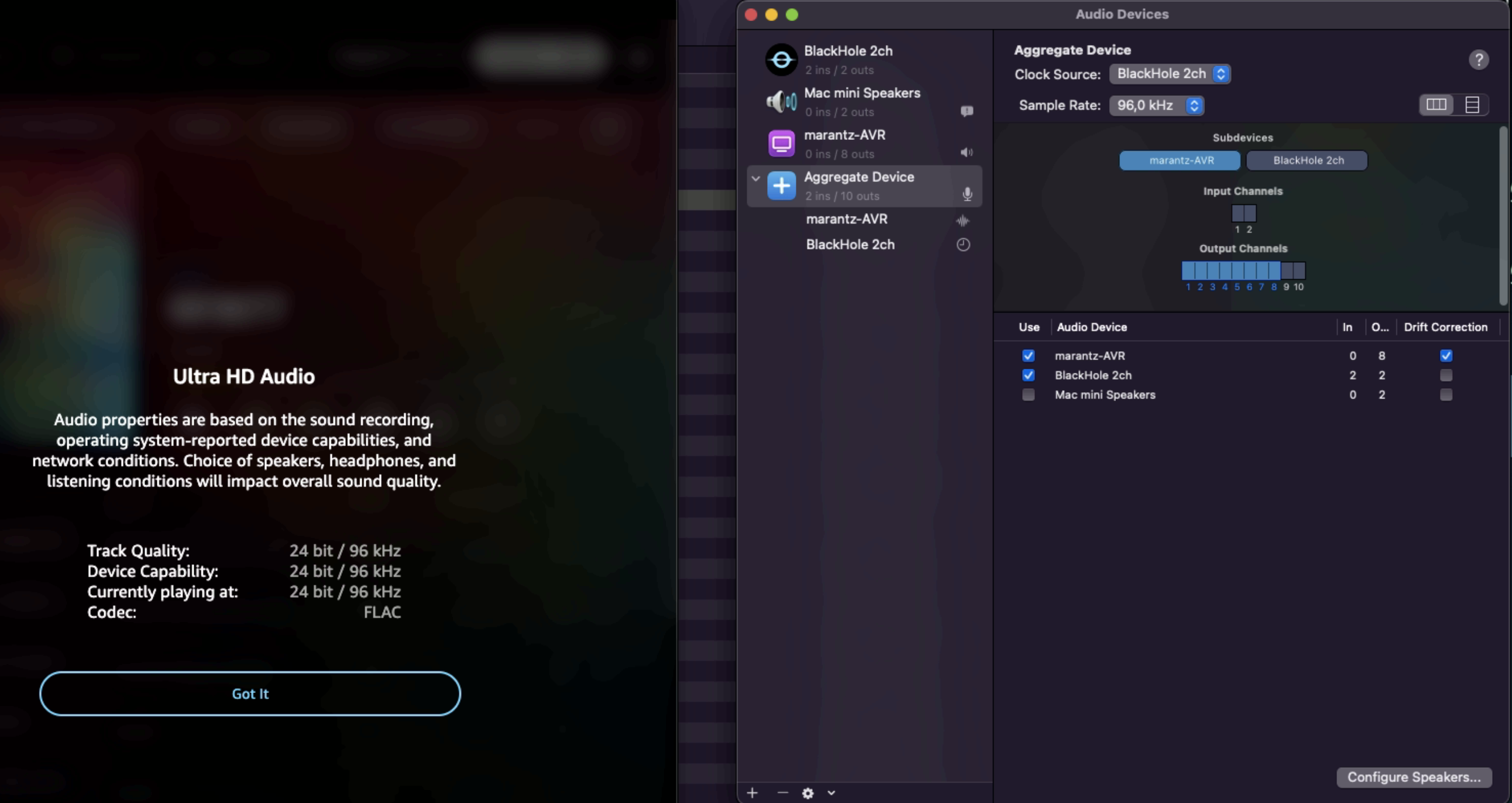Open the Sample Rate dropdown

(1156, 105)
